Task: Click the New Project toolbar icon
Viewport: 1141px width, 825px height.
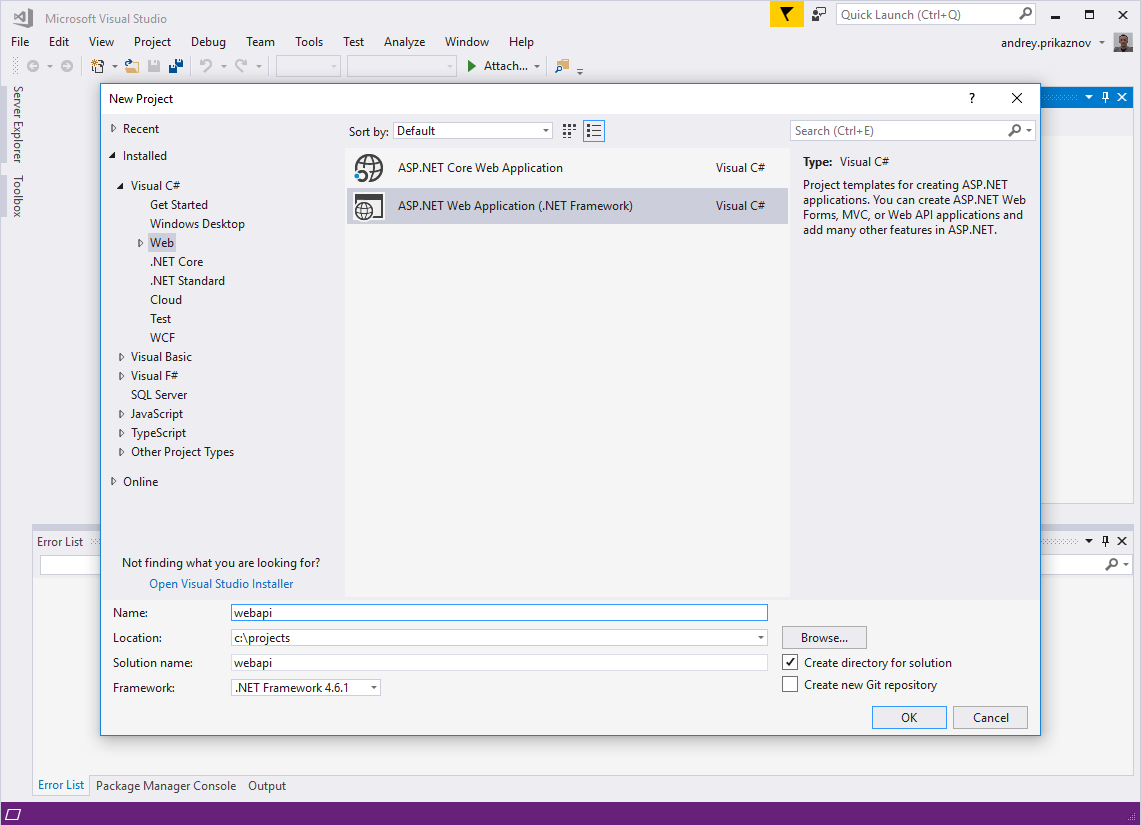Action: pos(98,66)
